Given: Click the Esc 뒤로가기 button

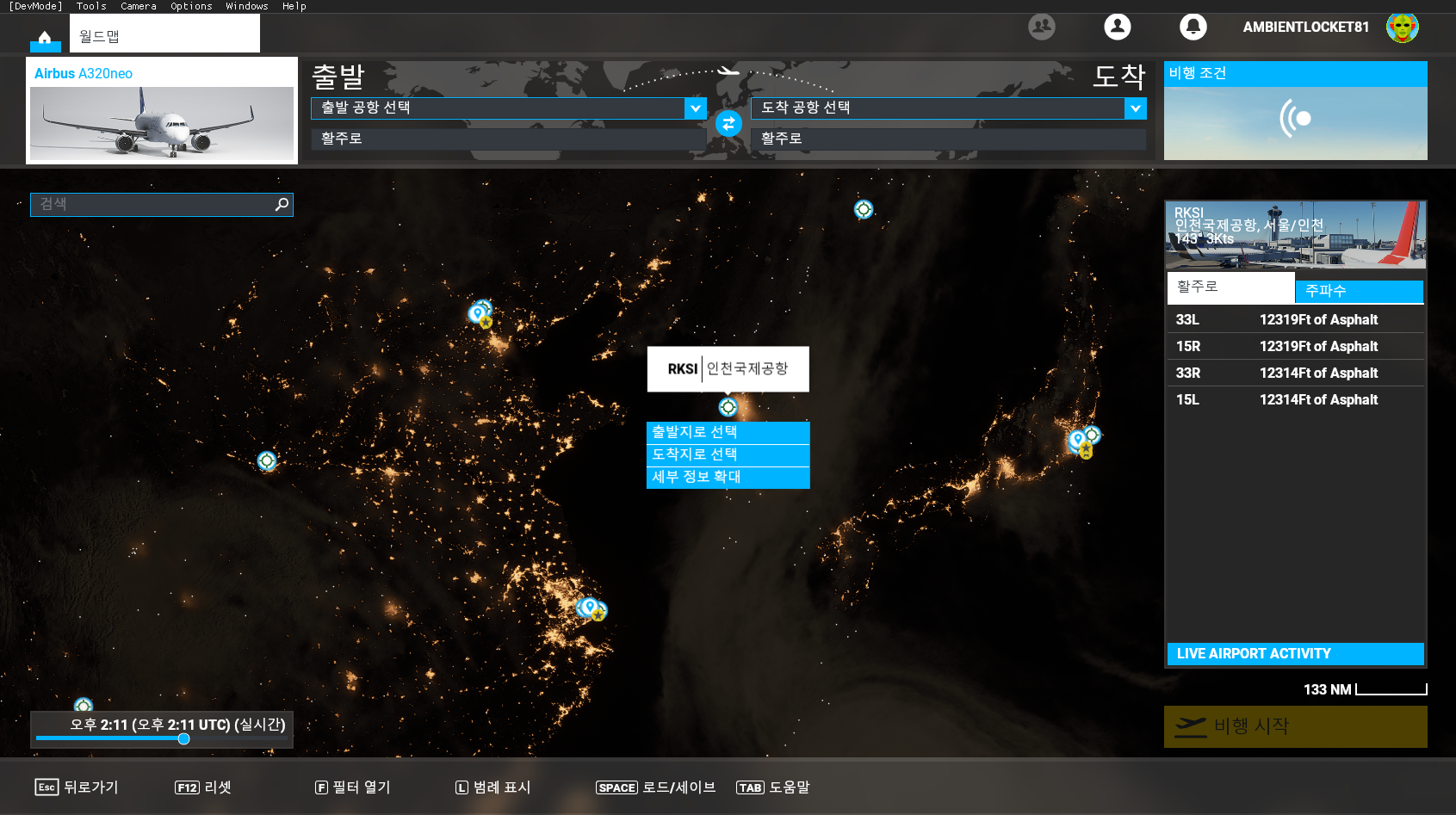Looking at the screenshot, I should click(x=77, y=787).
